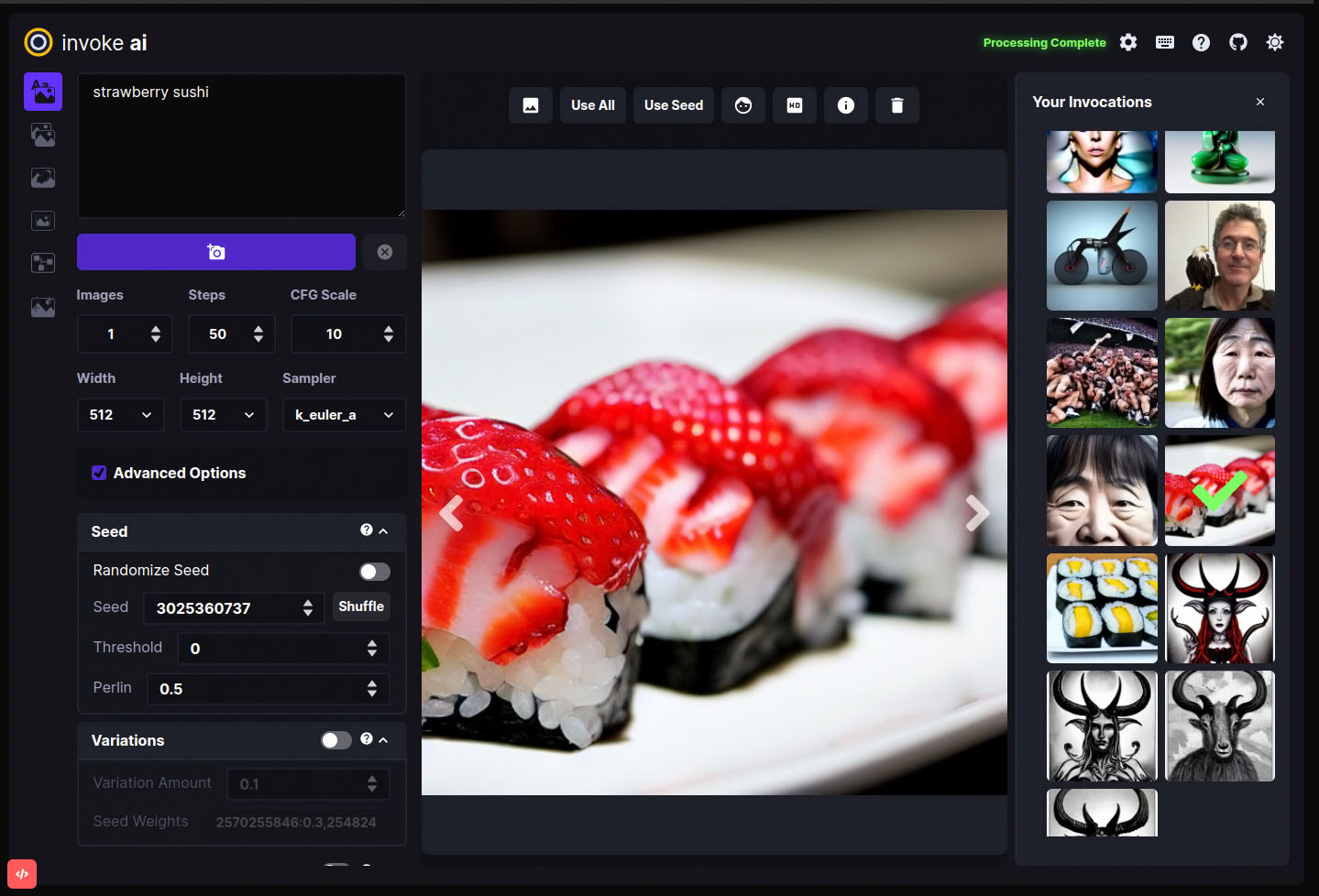Toggle light/dark theme sun icon
The width and height of the screenshot is (1319, 896).
click(1275, 42)
